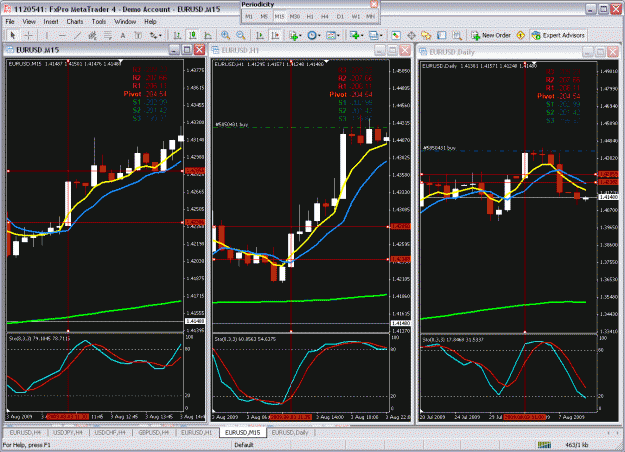Switch to line chart display
Screen dimensions: 625x452
pyautogui.click(x=208, y=35)
